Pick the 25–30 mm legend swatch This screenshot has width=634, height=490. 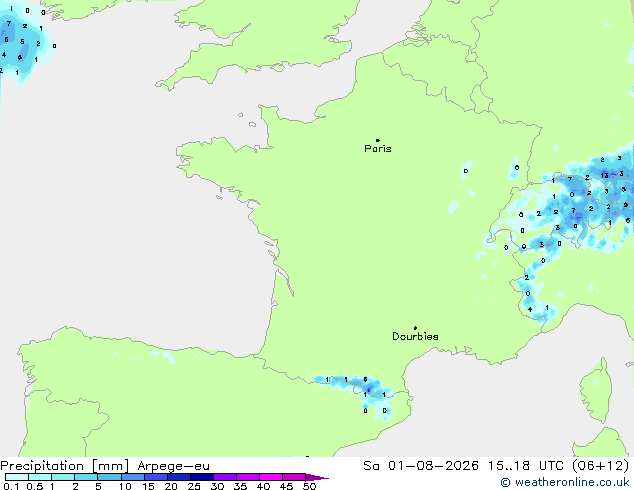201,477
